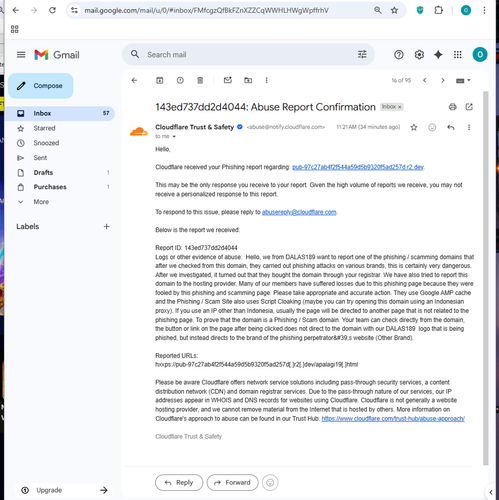Star the Cloudflare email

[x=414, y=127]
